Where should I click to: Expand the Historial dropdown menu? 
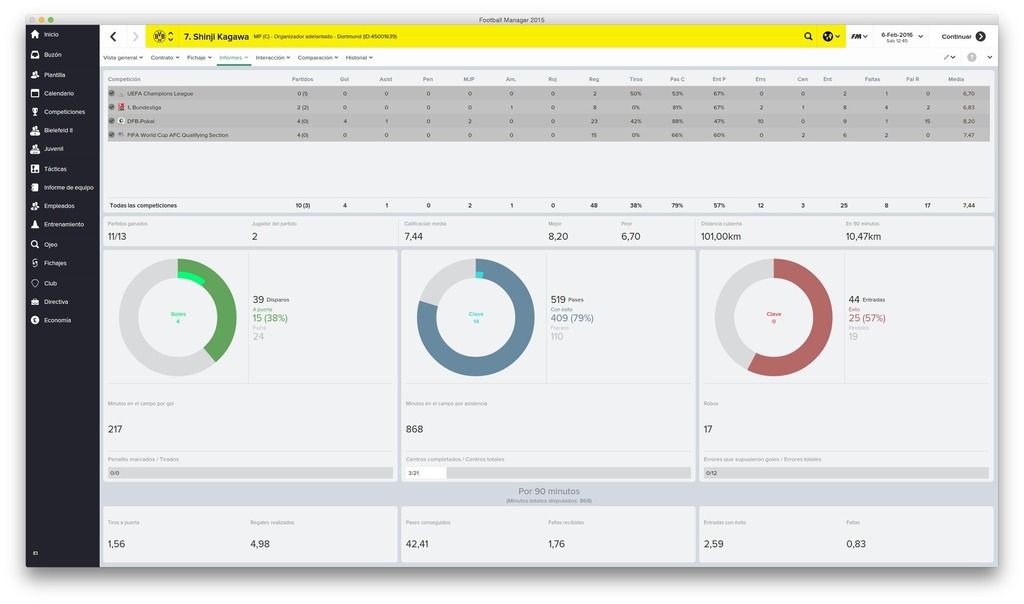[359, 57]
